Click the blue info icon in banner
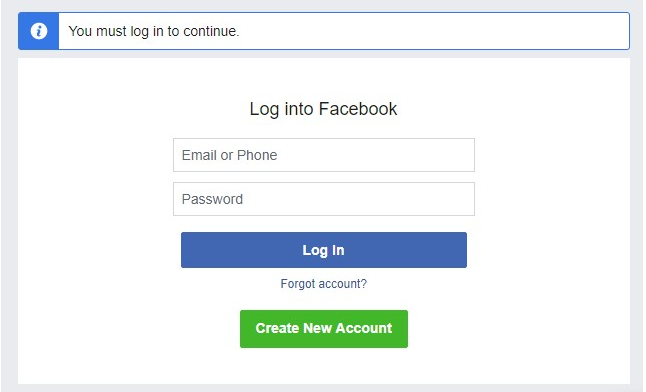Screen dimensions: 646x392 click(x=39, y=31)
